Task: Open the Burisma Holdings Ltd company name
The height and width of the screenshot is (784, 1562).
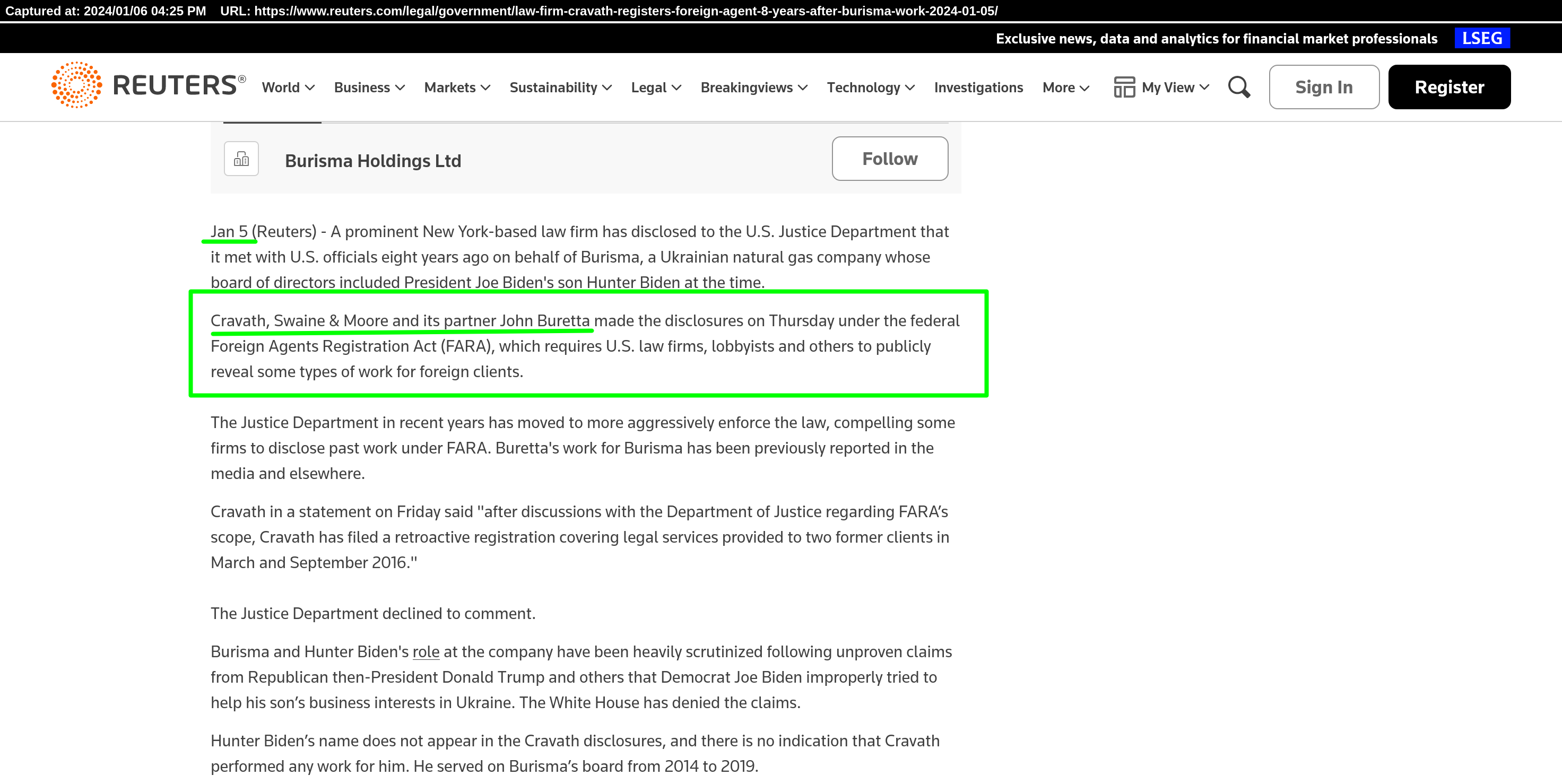Action: point(373,161)
